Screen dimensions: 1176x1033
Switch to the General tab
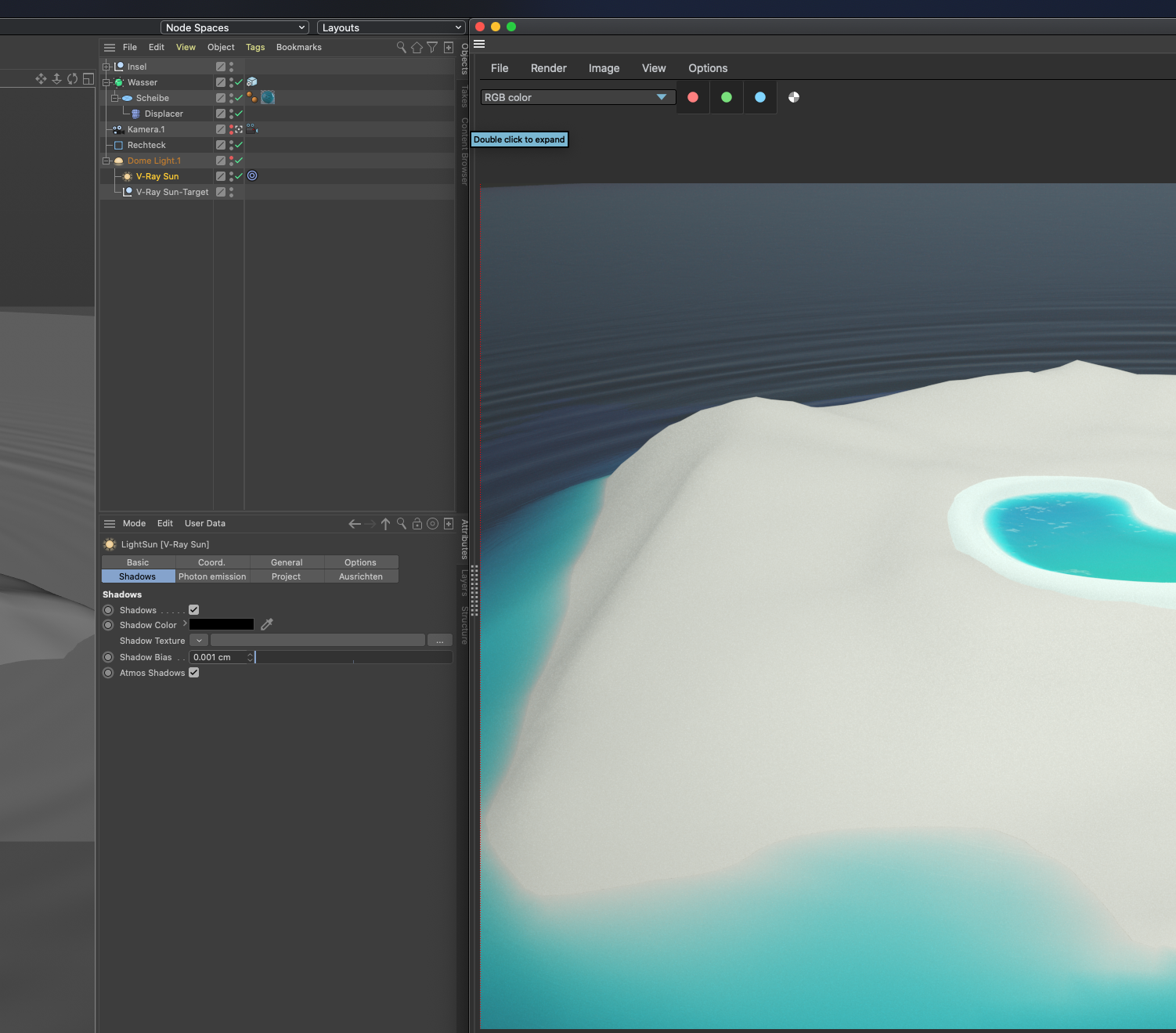tap(287, 562)
